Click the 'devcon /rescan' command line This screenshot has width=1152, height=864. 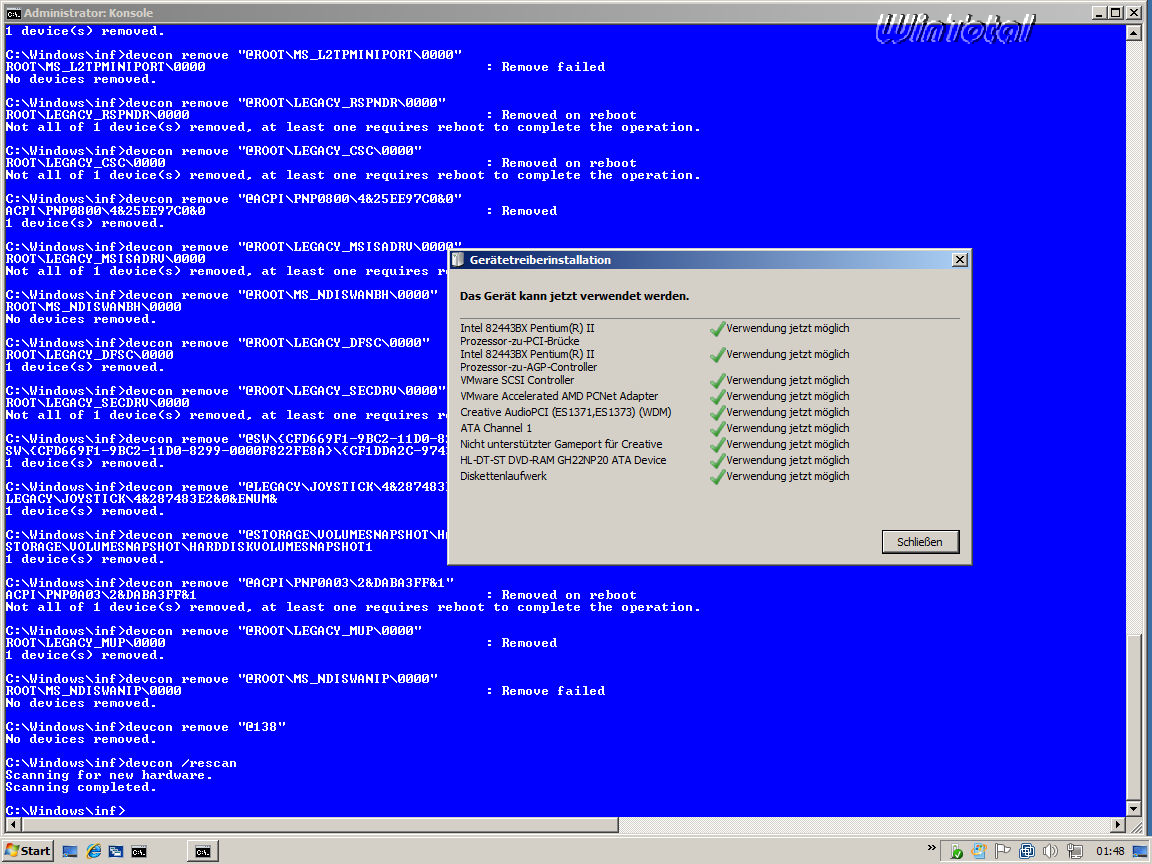pyautogui.click(x=120, y=763)
